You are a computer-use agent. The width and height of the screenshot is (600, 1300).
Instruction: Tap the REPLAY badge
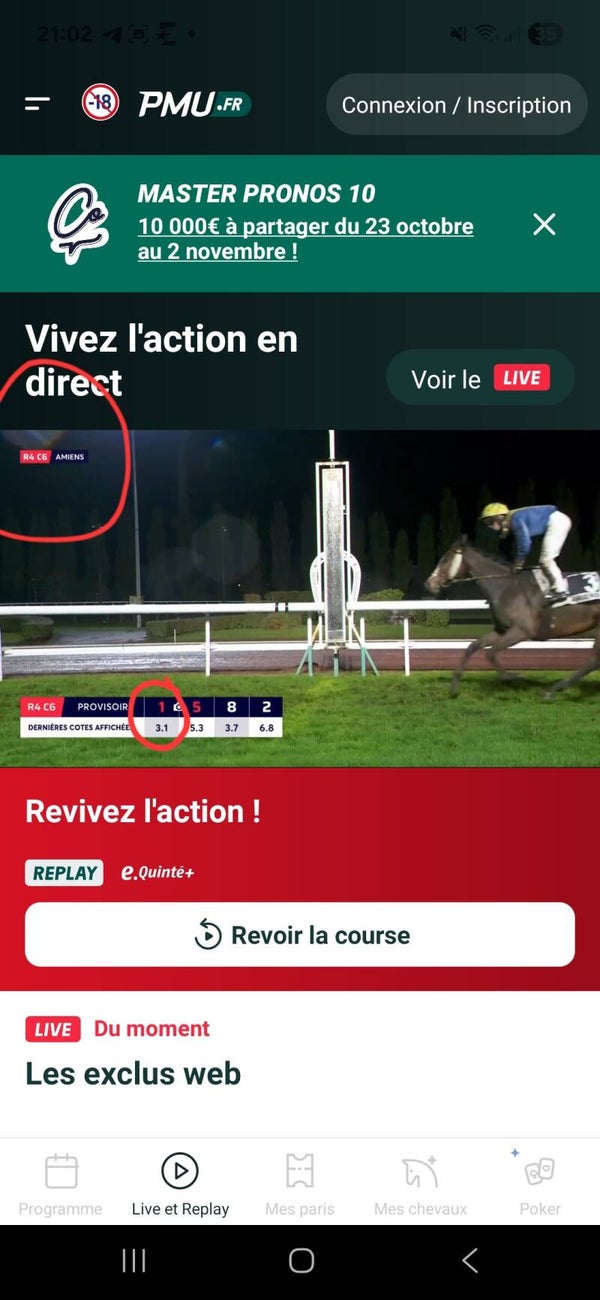click(x=65, y=873)
